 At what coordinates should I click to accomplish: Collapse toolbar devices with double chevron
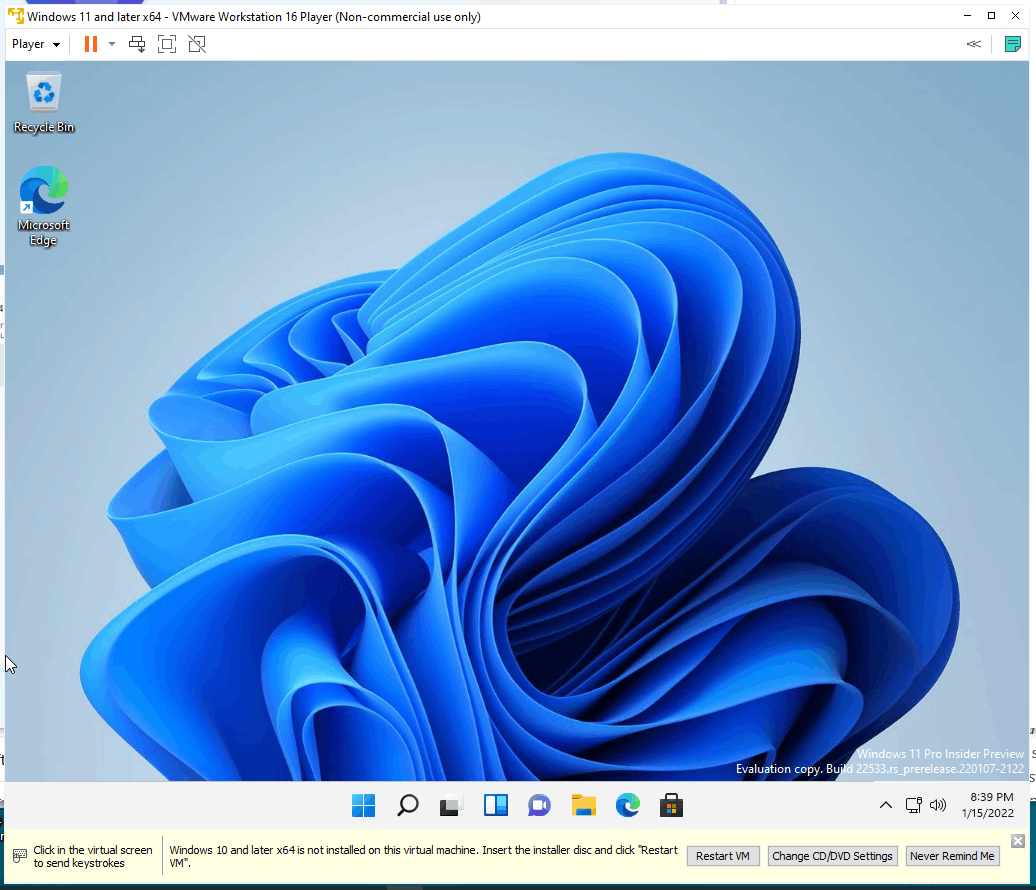(x=973, y=44)
